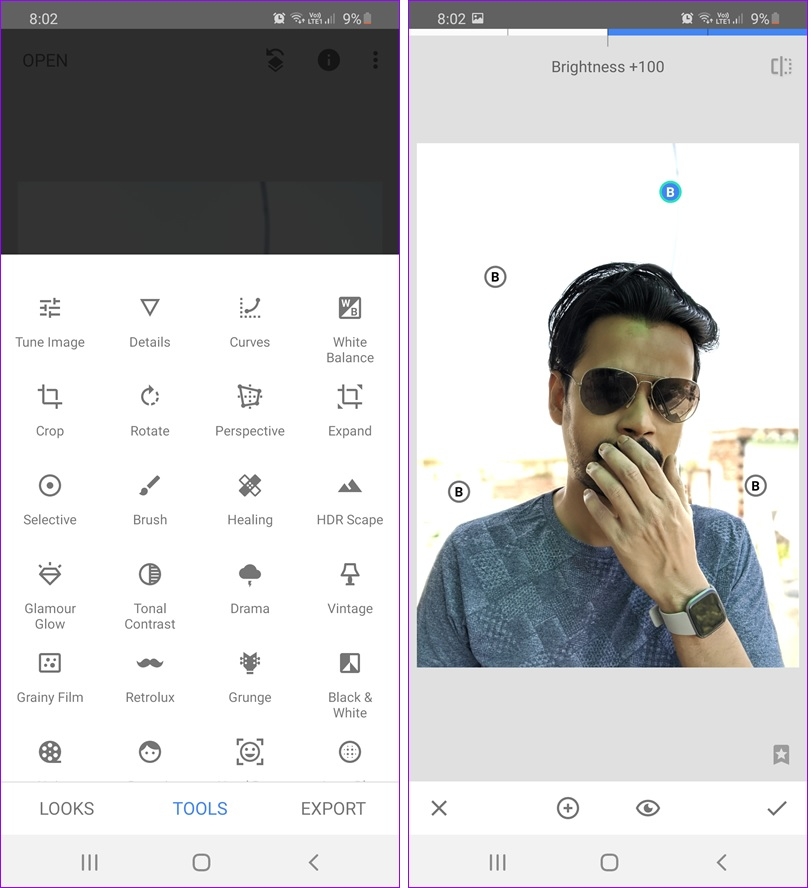Apply the edit with the checkmark
811x888 pixels.
[777, 808]
